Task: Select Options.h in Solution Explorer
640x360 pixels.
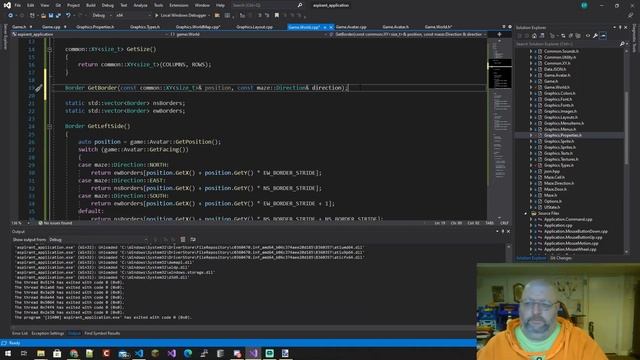Action: pos(553,201)
